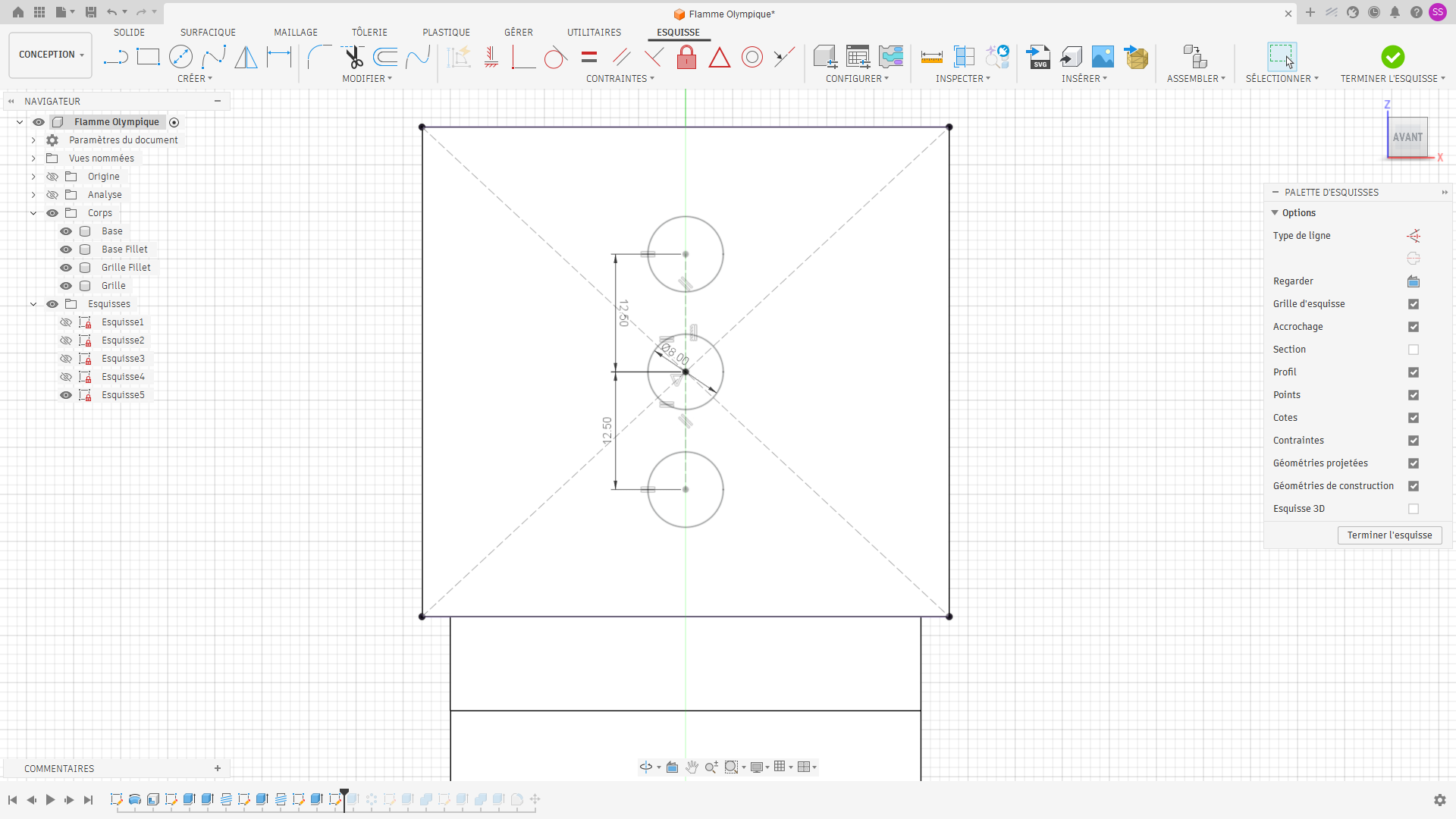Switch to the SOLIDE tab
The width and height of the screenshot is (1456, 819).
pos(129,33)
